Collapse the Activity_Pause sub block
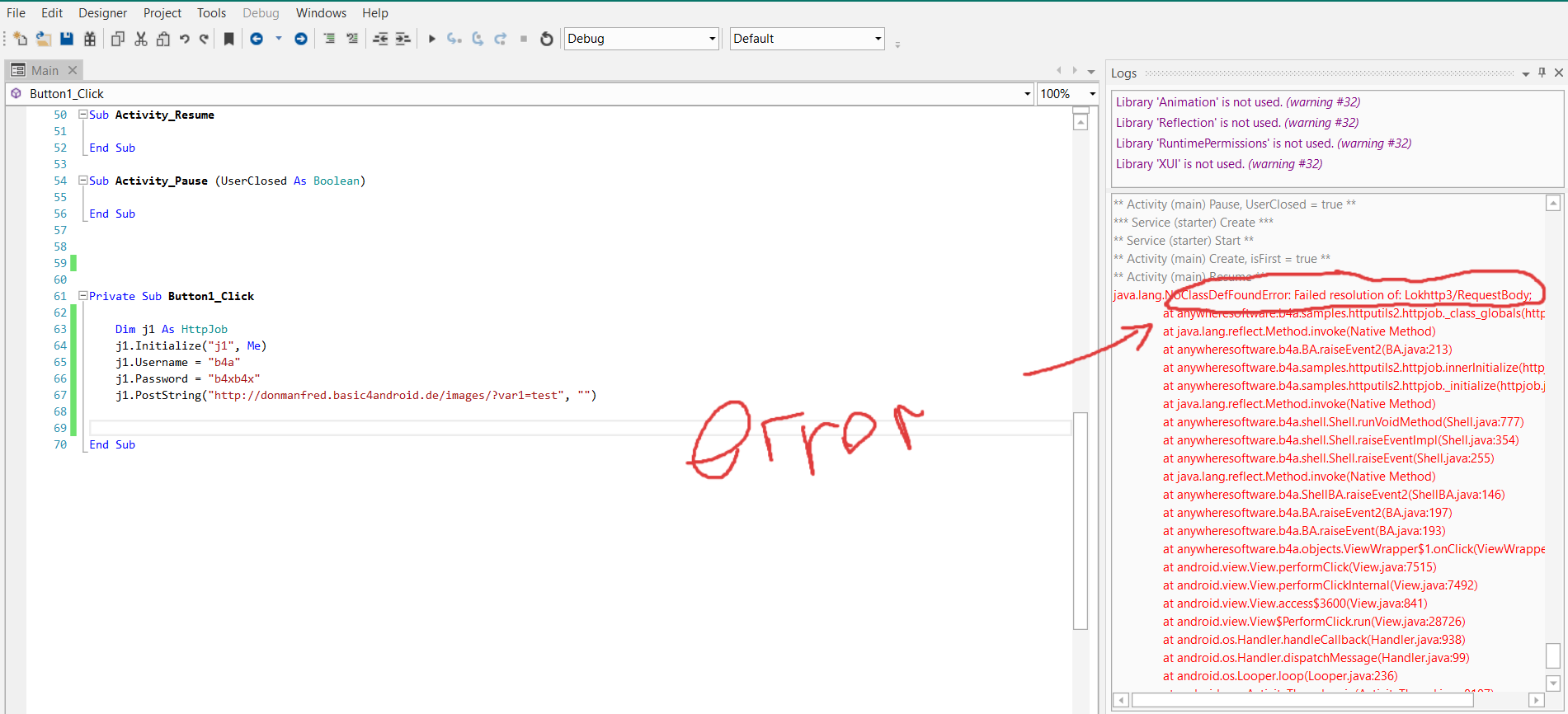The height and width of the screenshot is (714, 1568). pos(82,181)
